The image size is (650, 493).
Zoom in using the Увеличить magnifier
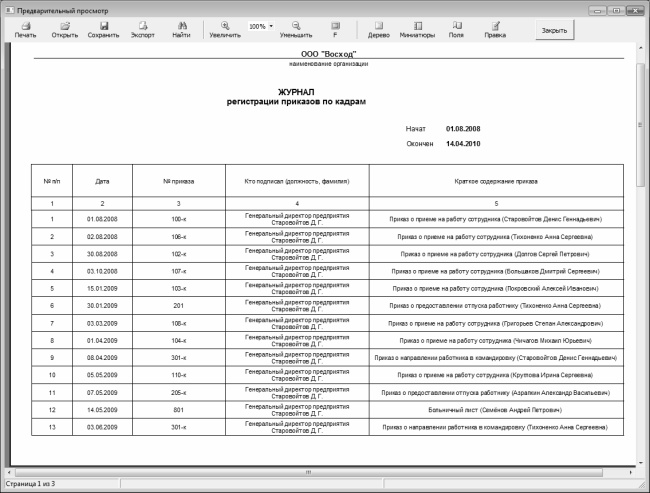(224, 28)
